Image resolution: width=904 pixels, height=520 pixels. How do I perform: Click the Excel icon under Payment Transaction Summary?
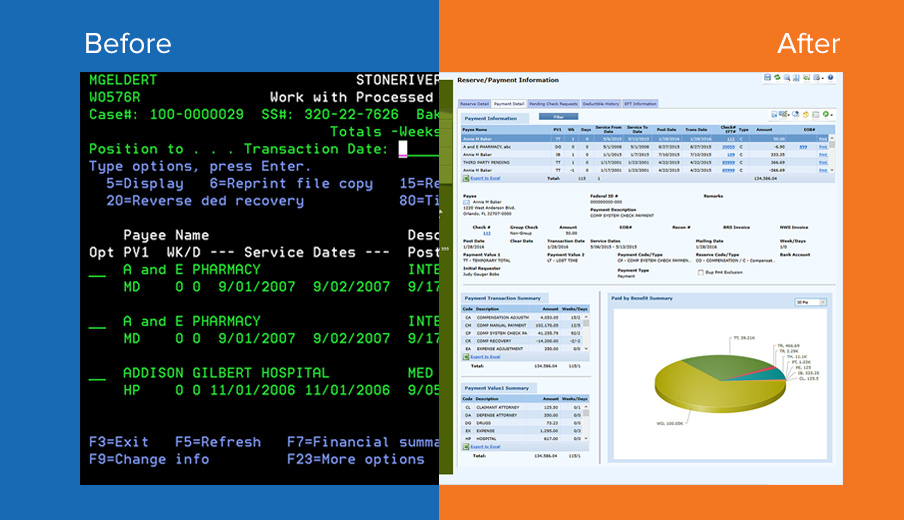coord(466,357)
